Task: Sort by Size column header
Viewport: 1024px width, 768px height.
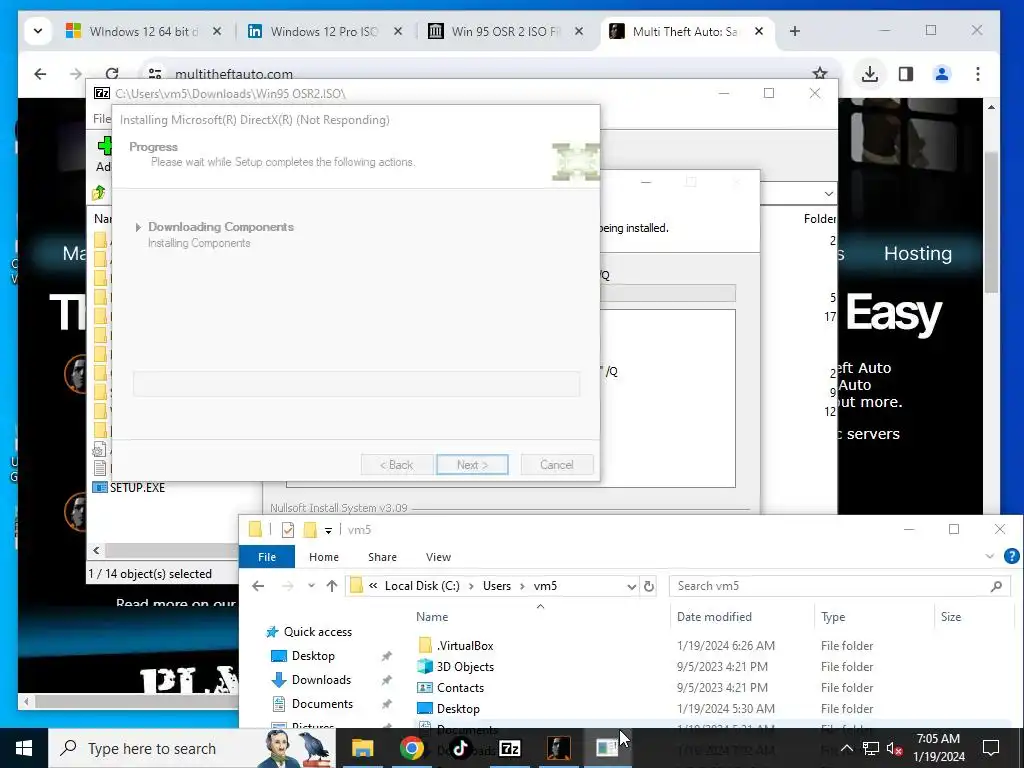Action: pyautogui.click(x=950, y=617)
